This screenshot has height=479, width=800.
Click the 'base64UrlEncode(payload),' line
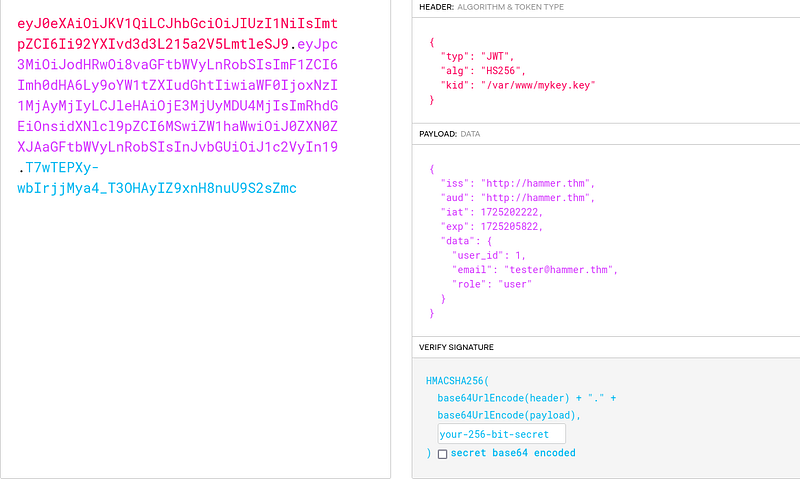click(509, 415)
